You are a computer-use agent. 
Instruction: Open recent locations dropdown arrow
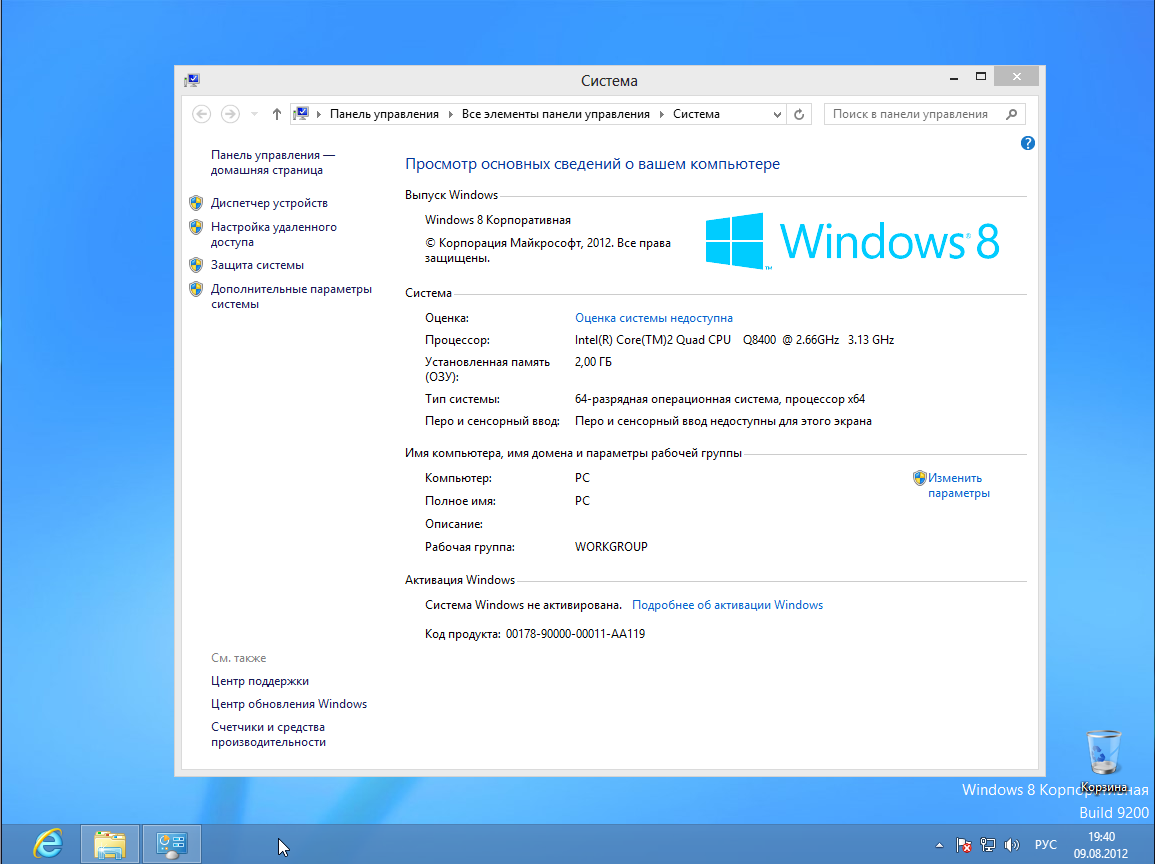coord(254,114)
